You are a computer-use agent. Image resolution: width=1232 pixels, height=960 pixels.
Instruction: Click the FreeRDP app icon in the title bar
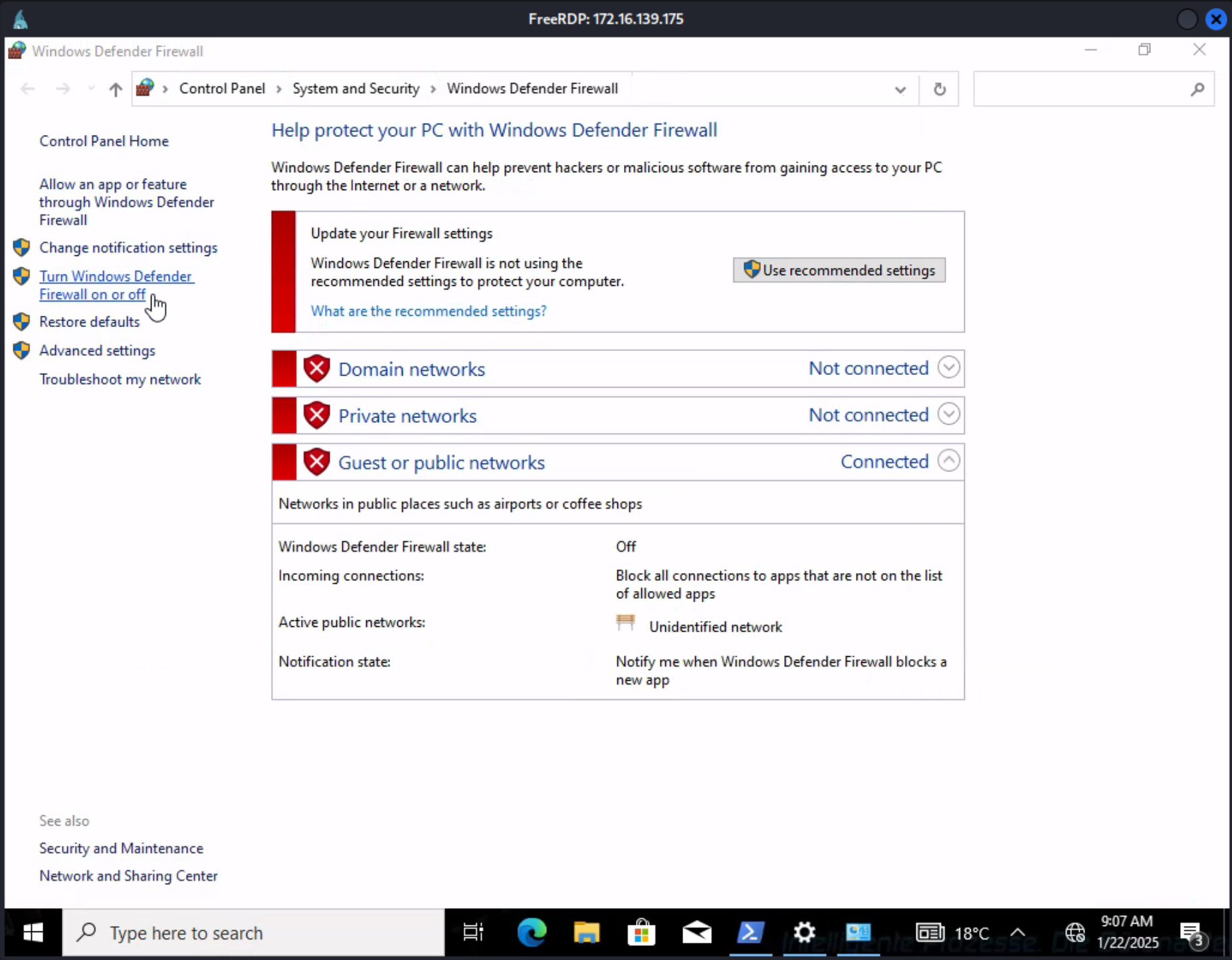[x=21, y=19]
